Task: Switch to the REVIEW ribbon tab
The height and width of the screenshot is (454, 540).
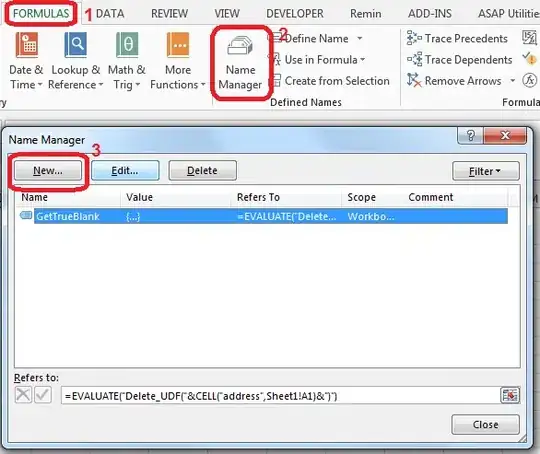Action: (169, 13)
